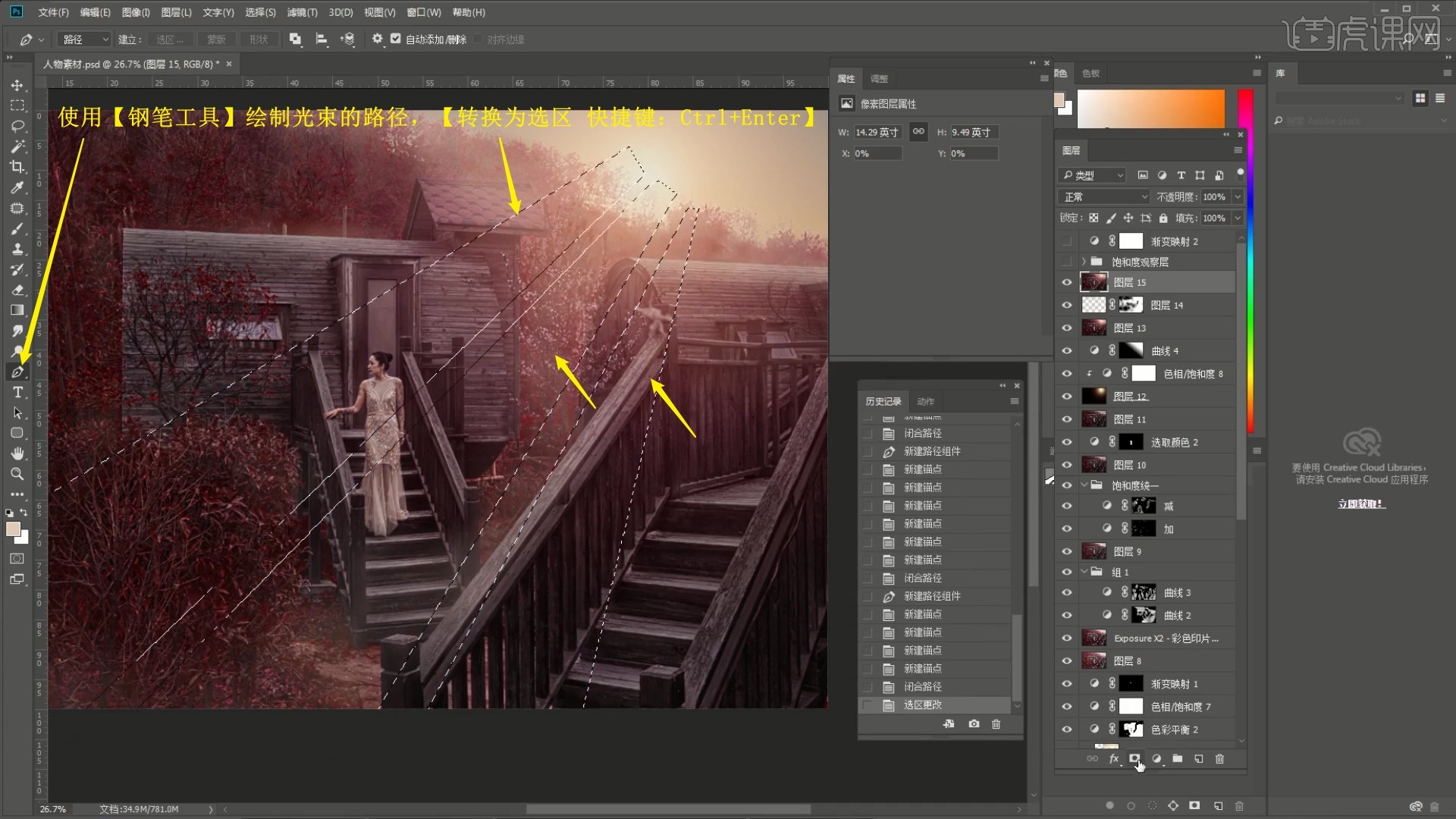Select the 闭合路径 history state
1456x819 pixels.
click(x=922, y=686)
